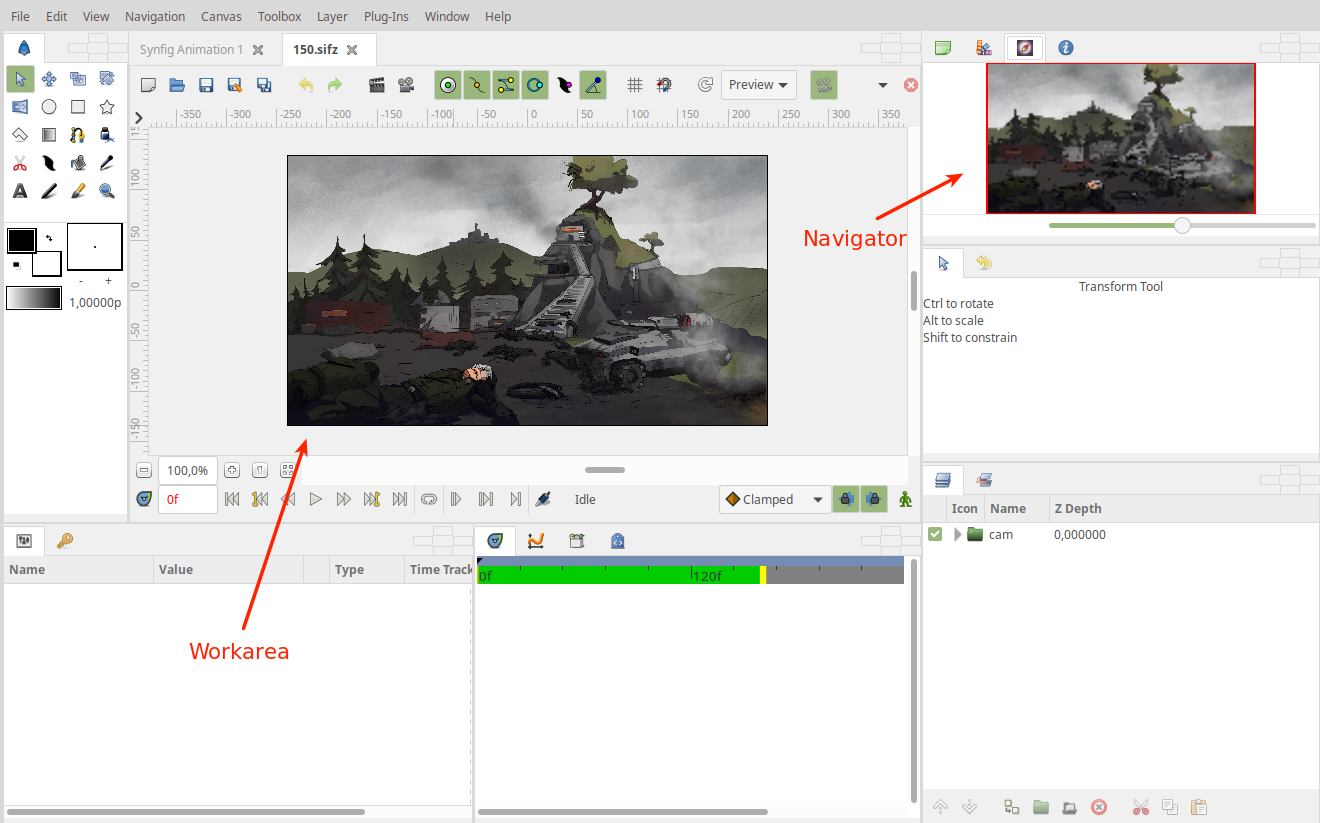
Task: Expand the cam layer group
Action: tap(957, 534)
